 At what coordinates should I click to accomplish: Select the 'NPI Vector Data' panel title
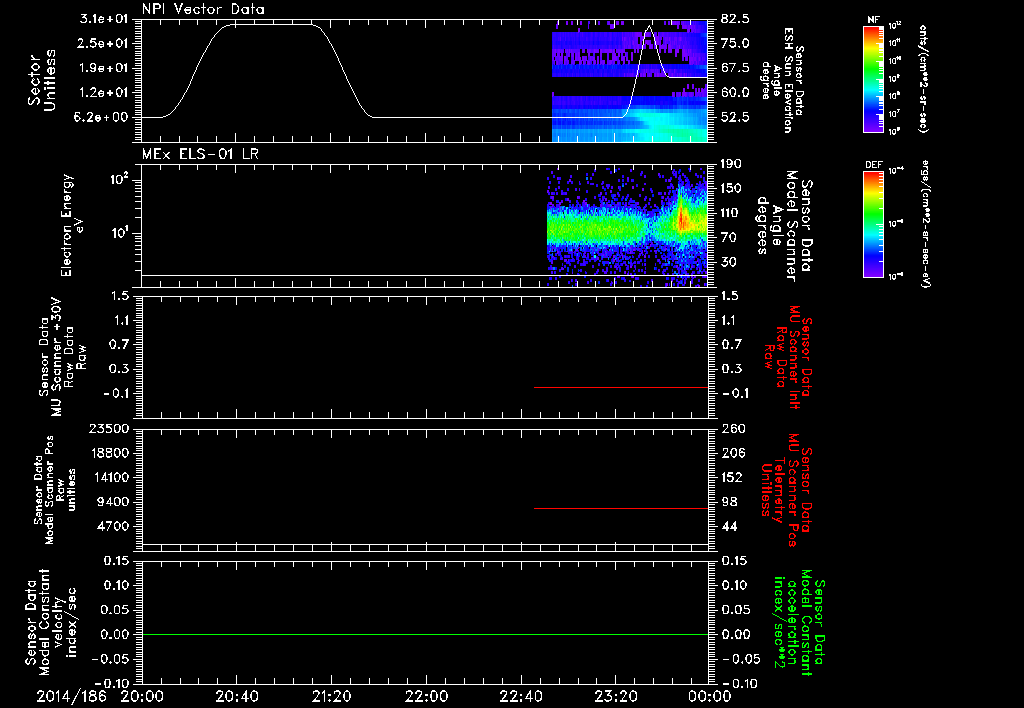click(x=203, y=9)
